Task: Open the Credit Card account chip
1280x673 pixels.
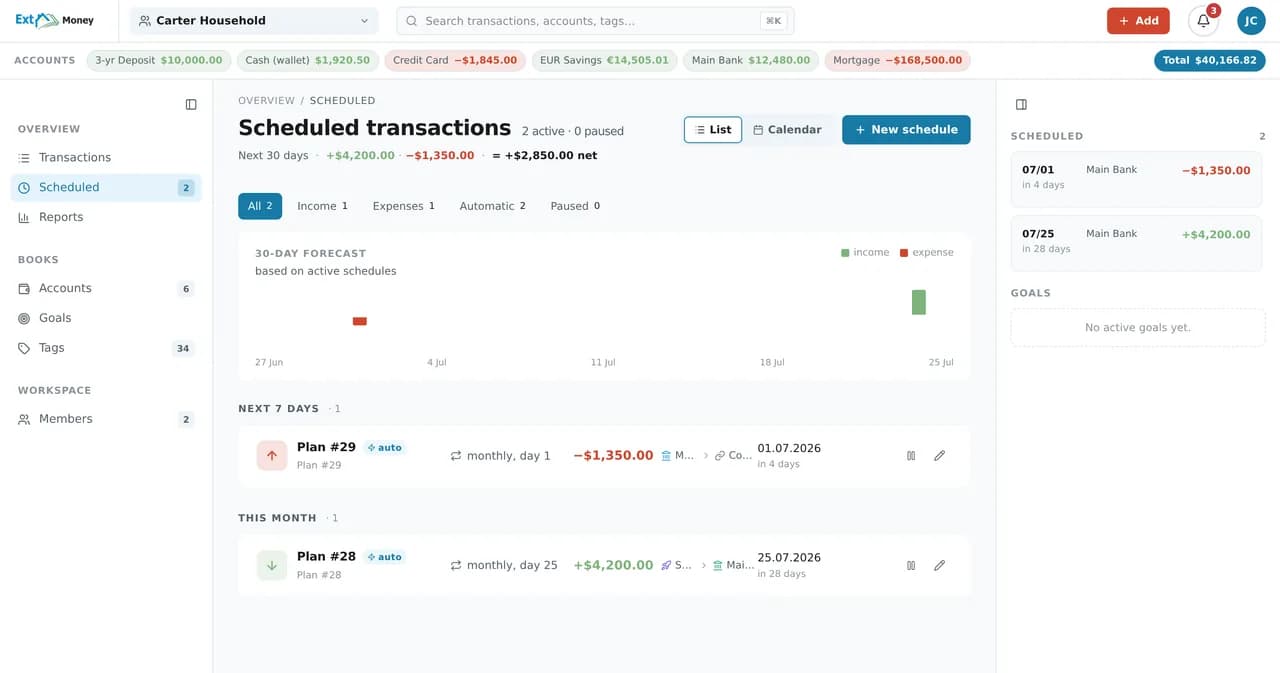Action: click(455, 60)
